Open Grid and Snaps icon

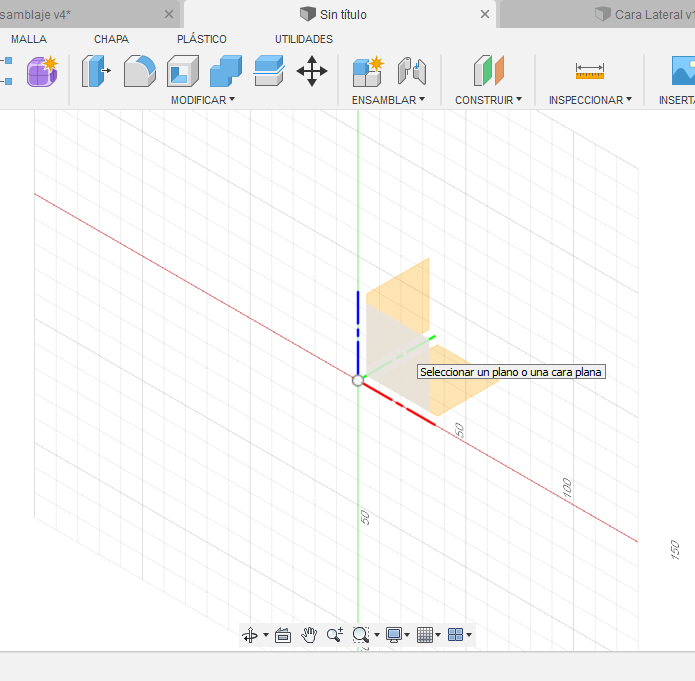tap(425, 635)
